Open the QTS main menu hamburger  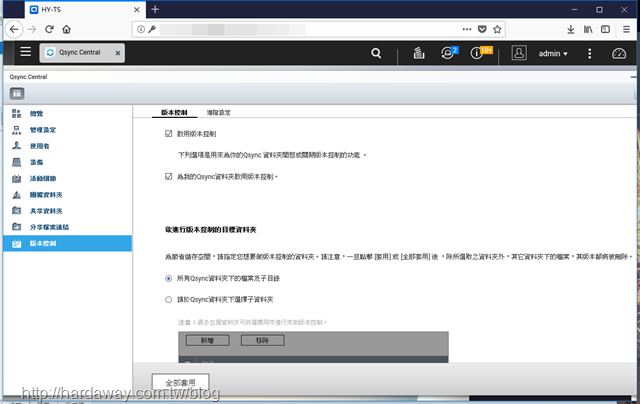pyautogui.click(x=25, y=52)
